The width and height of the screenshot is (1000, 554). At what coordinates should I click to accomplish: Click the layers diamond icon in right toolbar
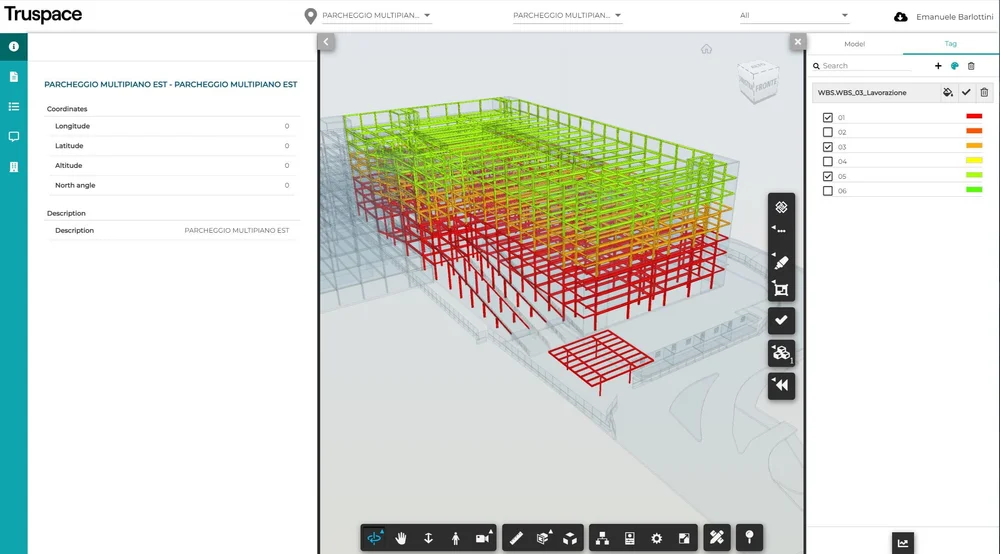(x=781, y=207)
